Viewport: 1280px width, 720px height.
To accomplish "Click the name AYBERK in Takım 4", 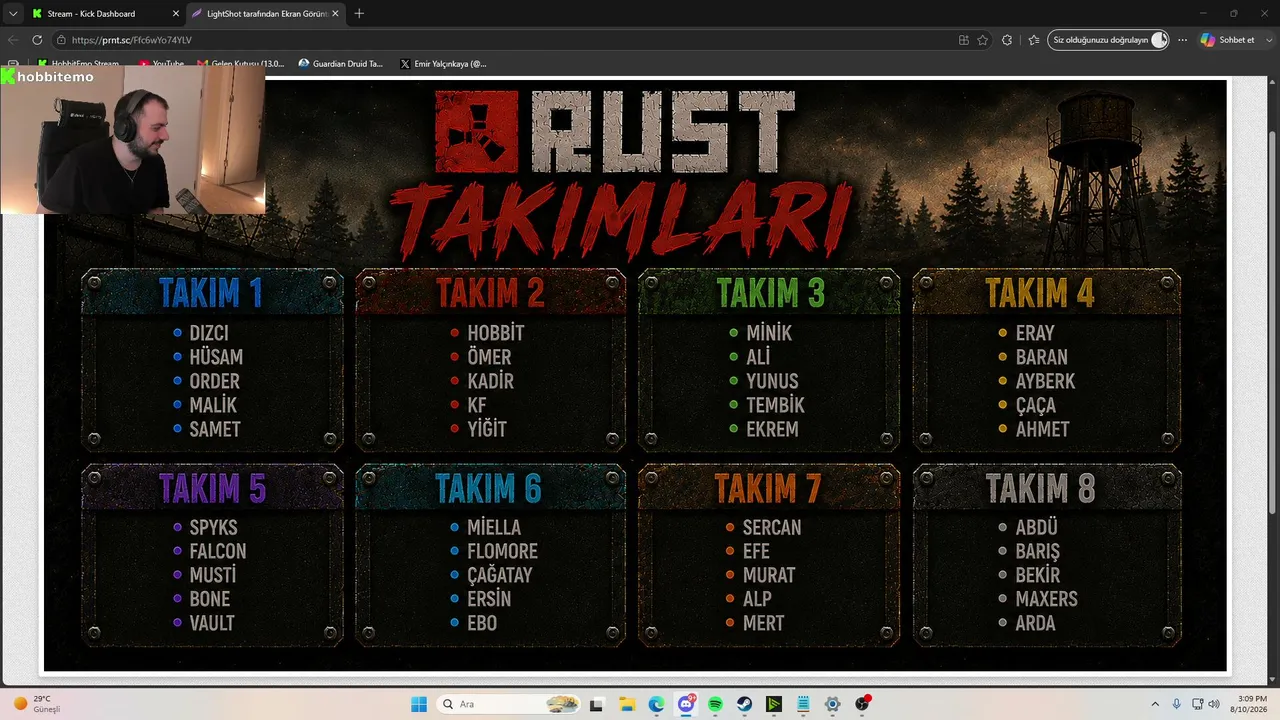I will tap(1045, 381).
